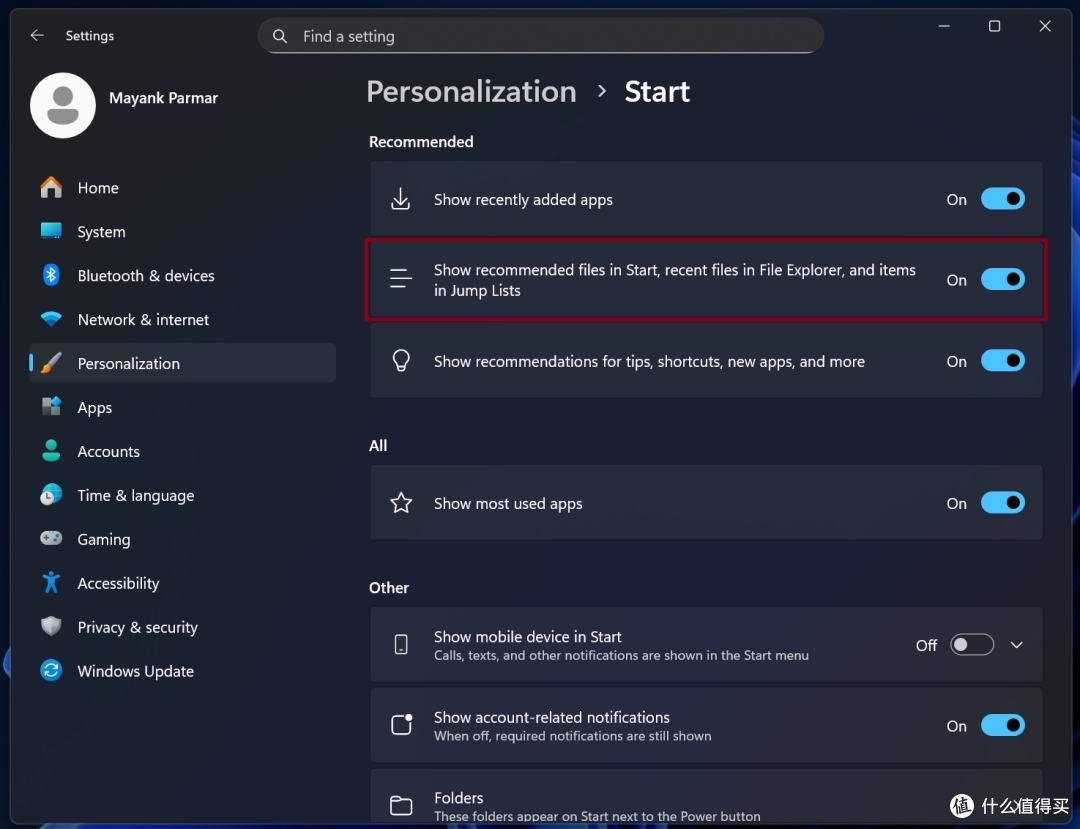Click the back arrow in Settings
This screenshot has width=1080, height=829.
[x=37, y=35]
